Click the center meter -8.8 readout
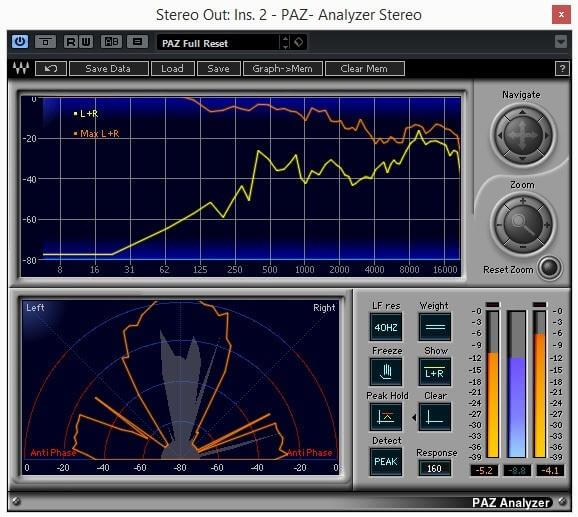The image size is (578, 517). pyautogui.click(x=517, y=470)
